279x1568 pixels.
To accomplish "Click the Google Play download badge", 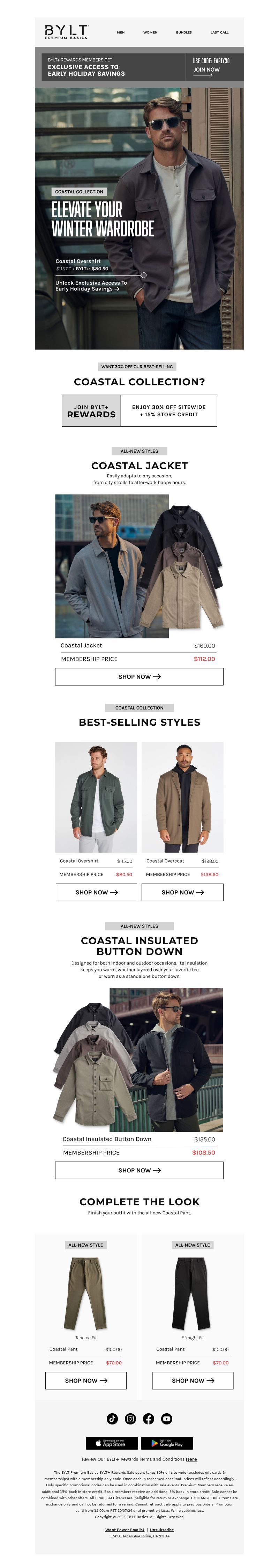I will coord(167,1443).
